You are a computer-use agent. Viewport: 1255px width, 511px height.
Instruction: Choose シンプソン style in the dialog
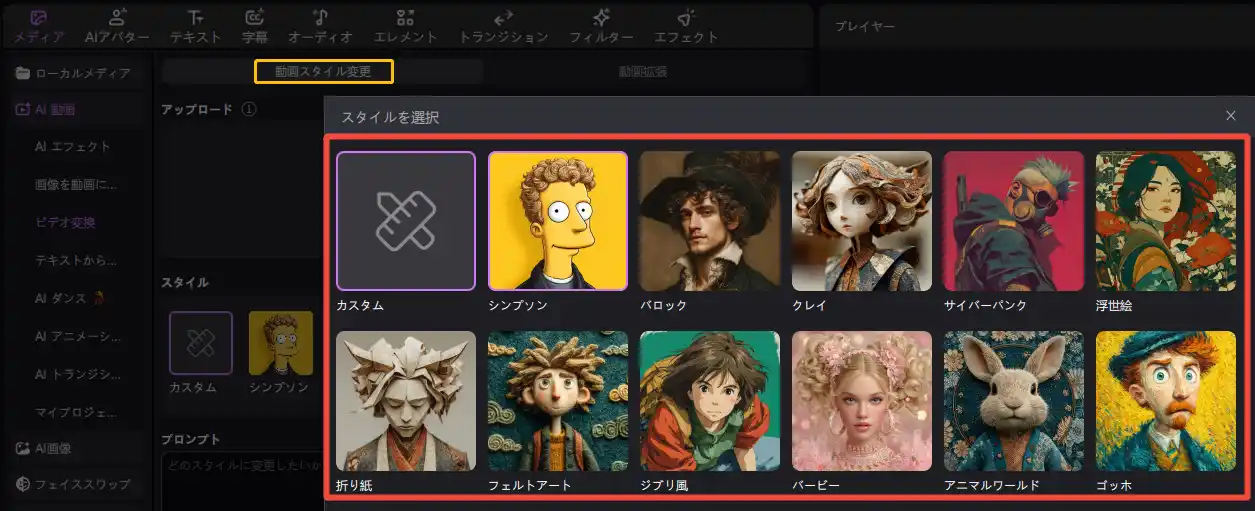pos(558,221)
